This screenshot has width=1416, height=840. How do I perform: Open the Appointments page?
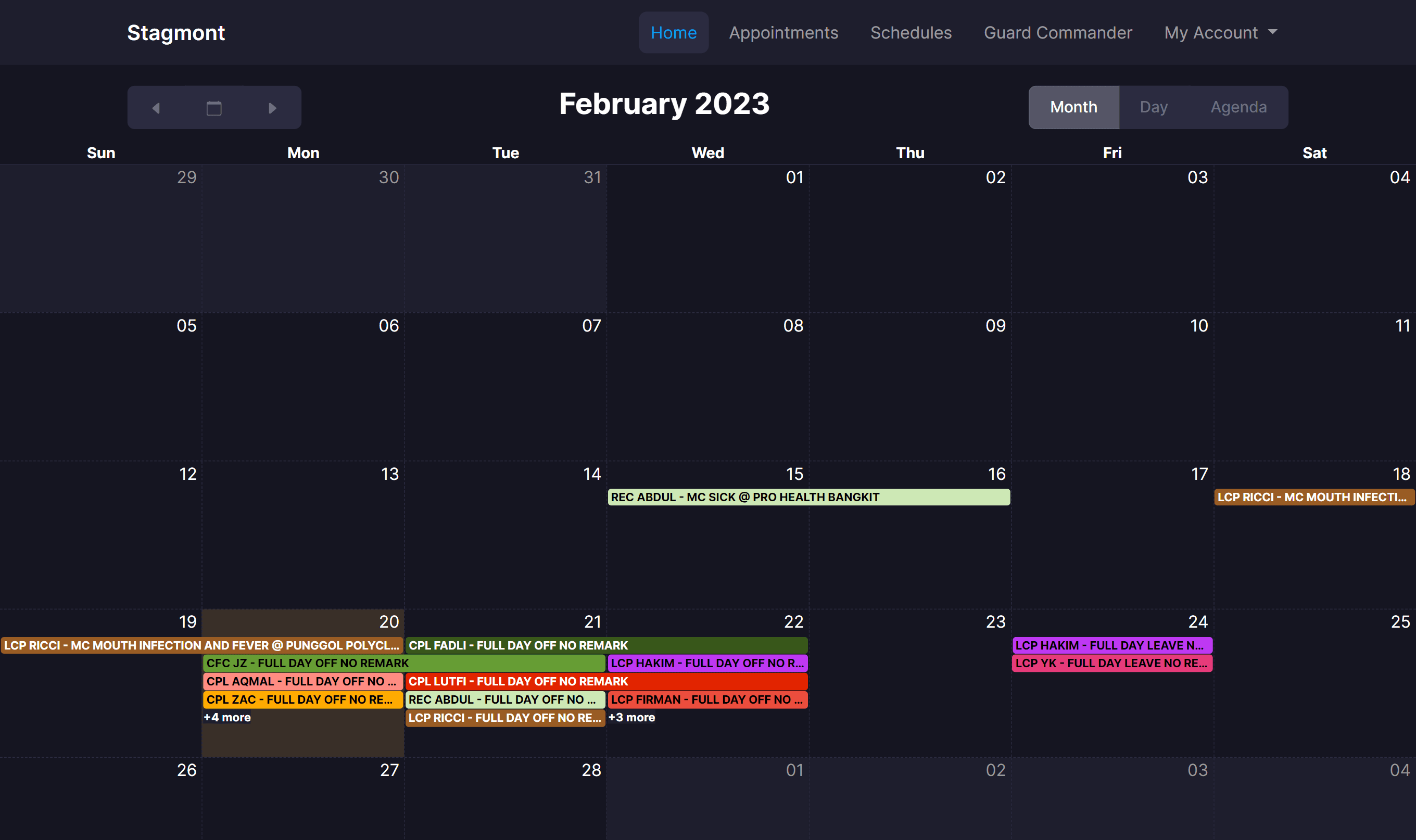tap(783, 33)
